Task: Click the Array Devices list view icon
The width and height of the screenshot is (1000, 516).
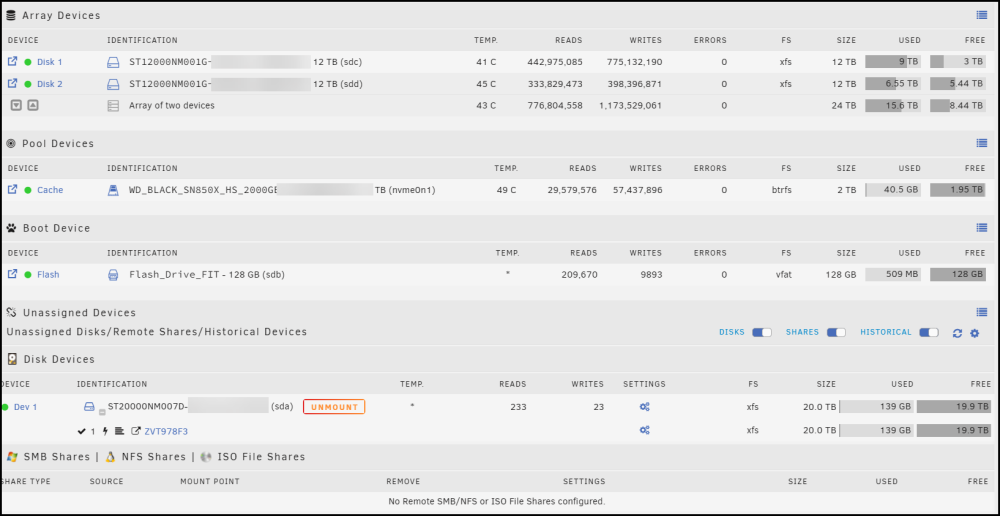Action: tap(982, 15)
